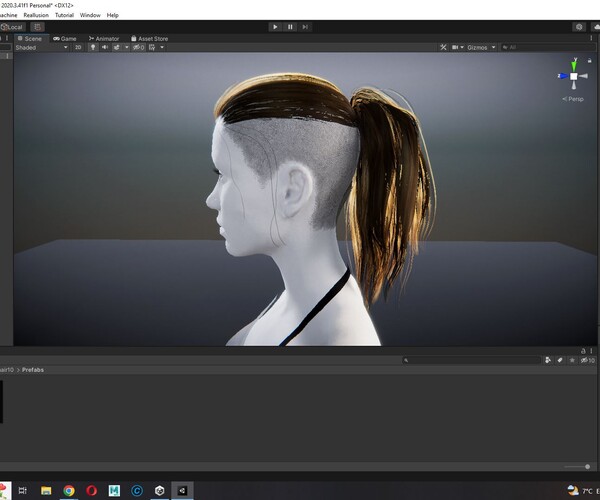Screen dimensions: 600x500
Task: Select the Prefabs breadcrumb folder
Action: coord(33,370)
